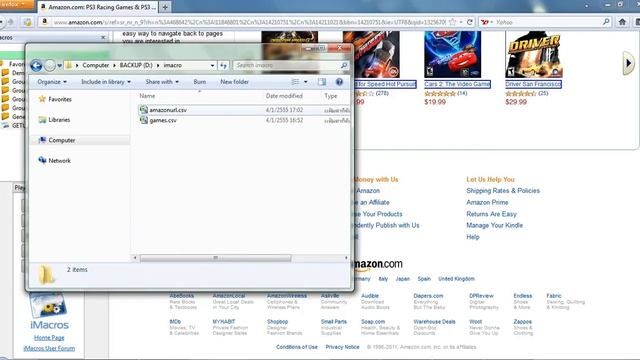Open the address bar history dropdown arrow
The image size is (640, 360).
pos(212,65)
